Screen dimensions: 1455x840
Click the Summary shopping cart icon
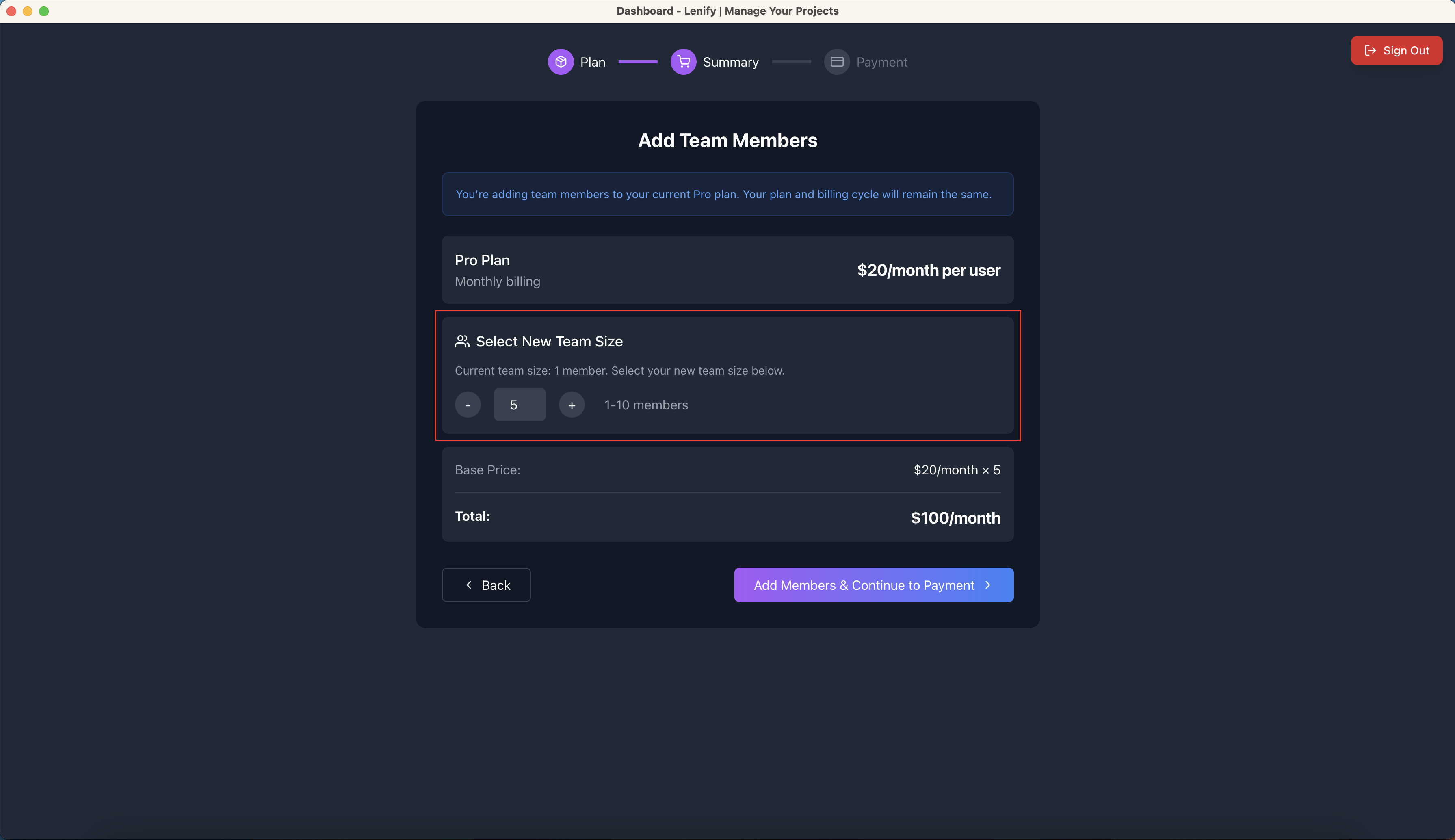click(x=682, y=61)
